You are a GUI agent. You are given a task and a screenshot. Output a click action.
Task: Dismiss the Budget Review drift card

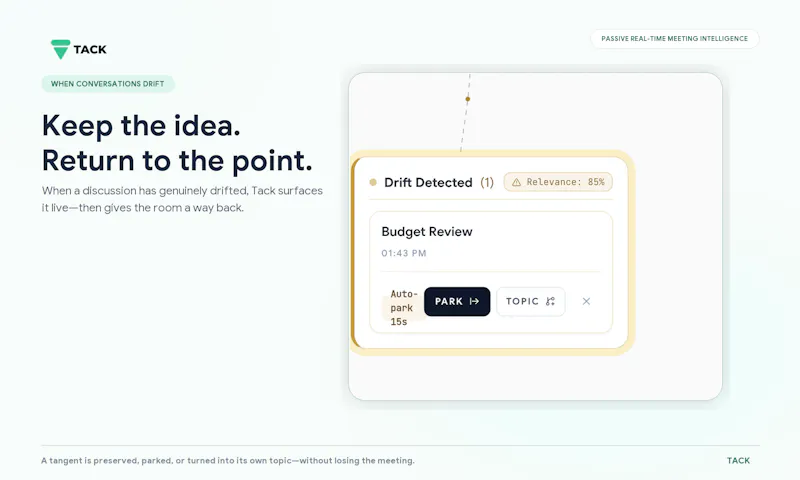coord(586,301)
